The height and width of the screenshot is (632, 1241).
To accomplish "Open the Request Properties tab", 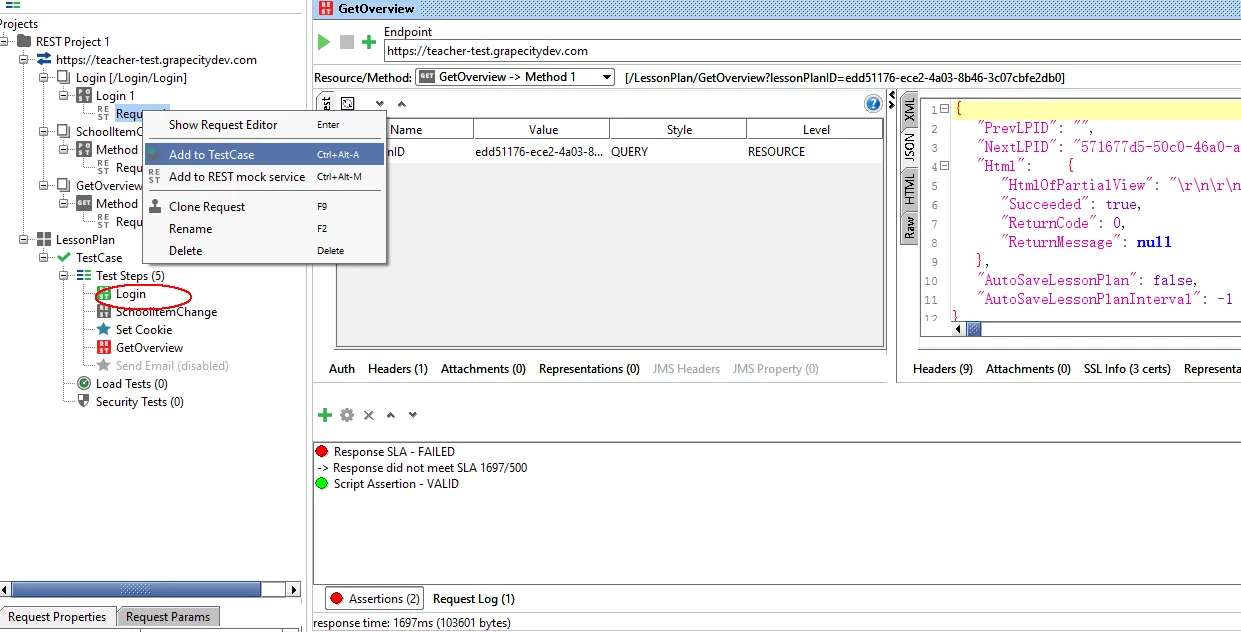I will click(x=57, y=617).
